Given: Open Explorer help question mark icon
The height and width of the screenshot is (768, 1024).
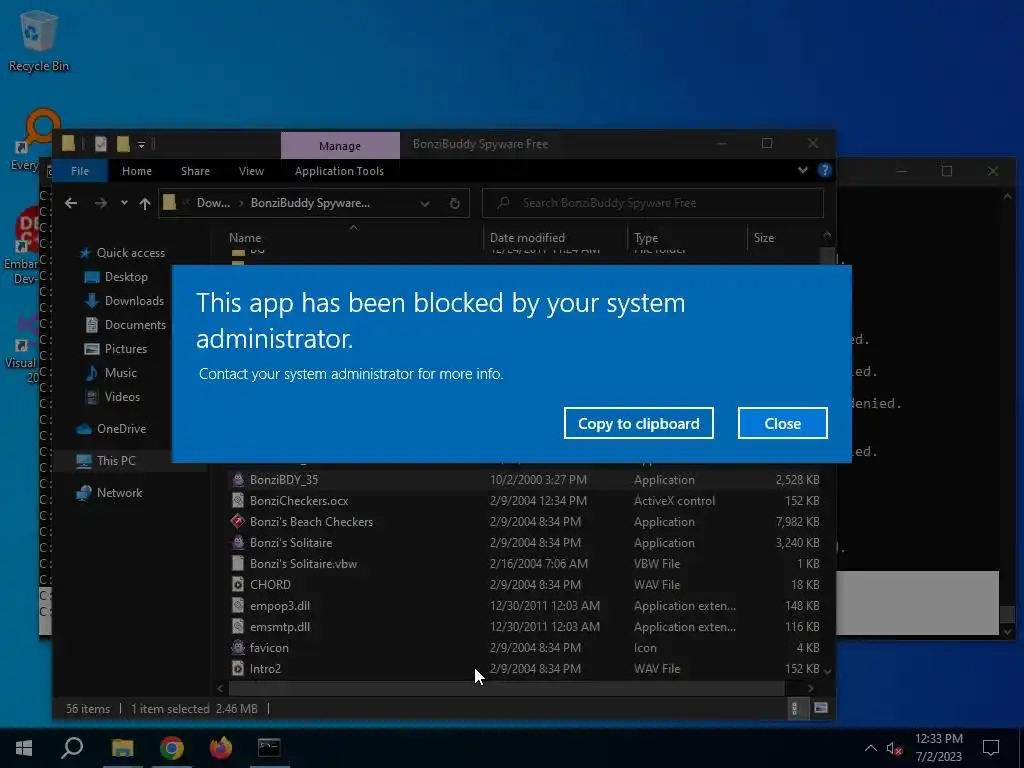Looking at the screenshot, I should (824, 170).
